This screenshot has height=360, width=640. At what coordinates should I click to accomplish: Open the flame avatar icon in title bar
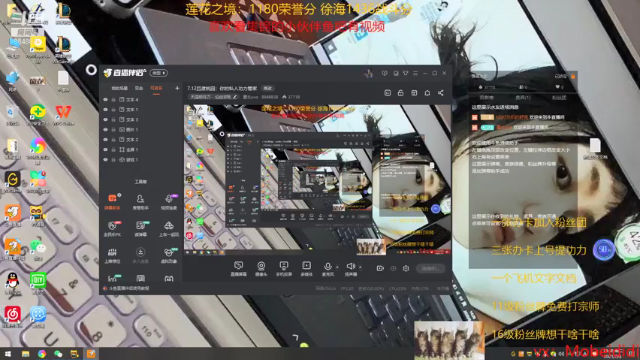point(369,73)
